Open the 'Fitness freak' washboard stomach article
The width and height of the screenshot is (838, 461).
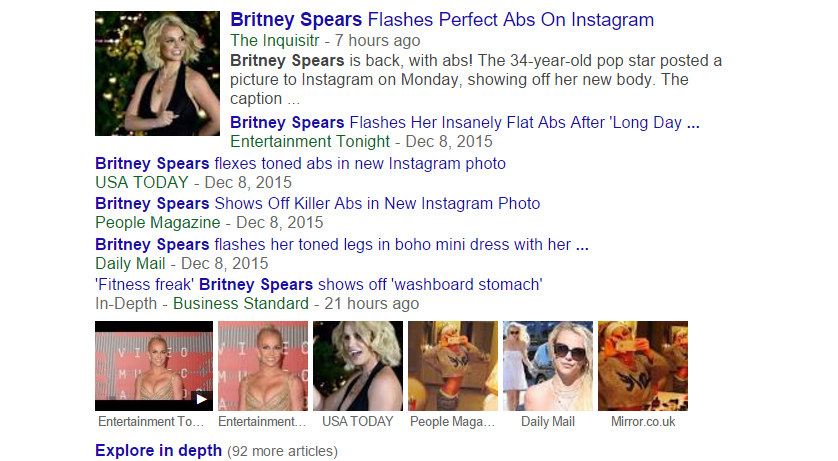pyautogui.click(x=318, y=285)
